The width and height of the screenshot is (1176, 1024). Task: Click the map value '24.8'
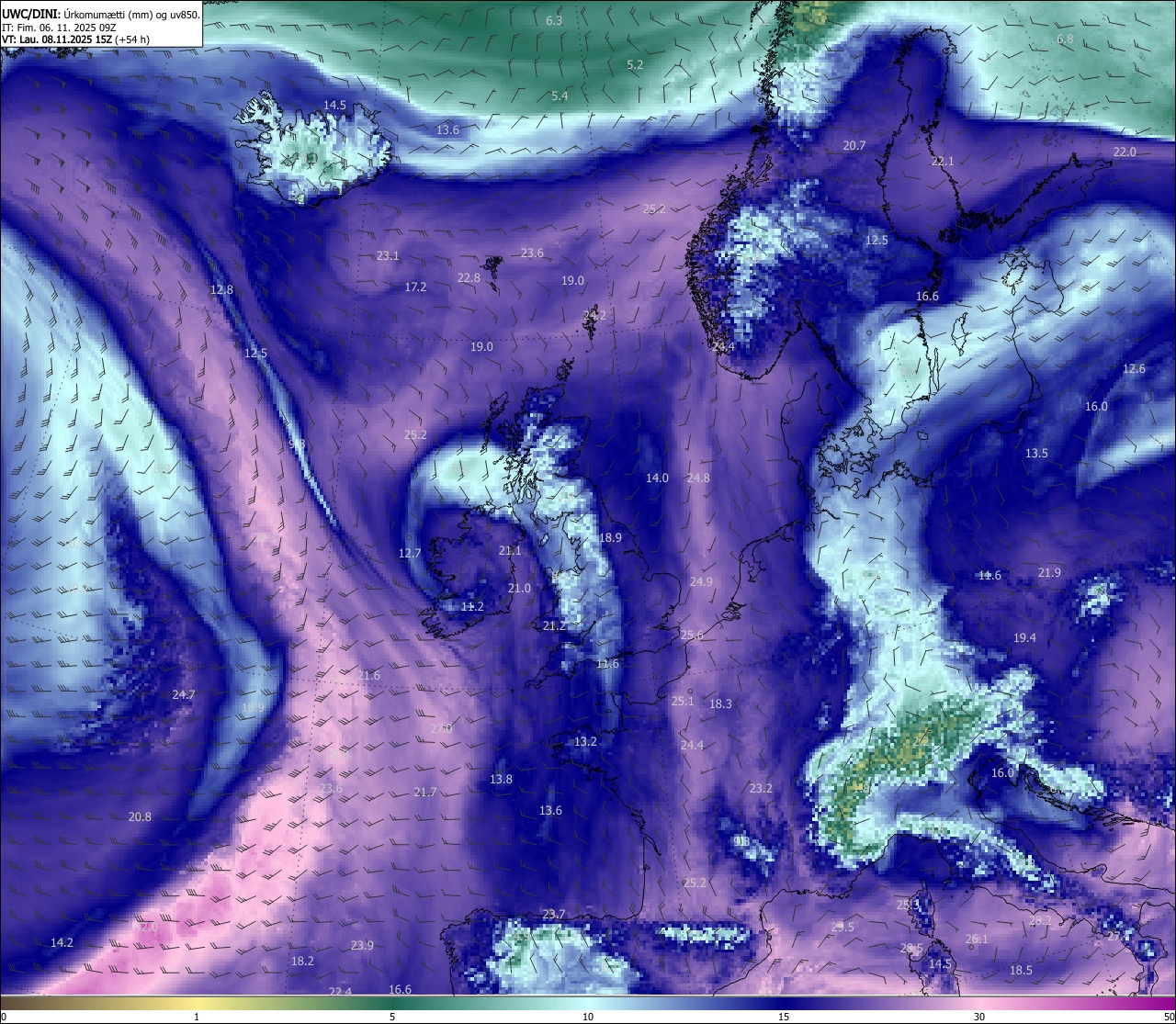click(698, 478)
